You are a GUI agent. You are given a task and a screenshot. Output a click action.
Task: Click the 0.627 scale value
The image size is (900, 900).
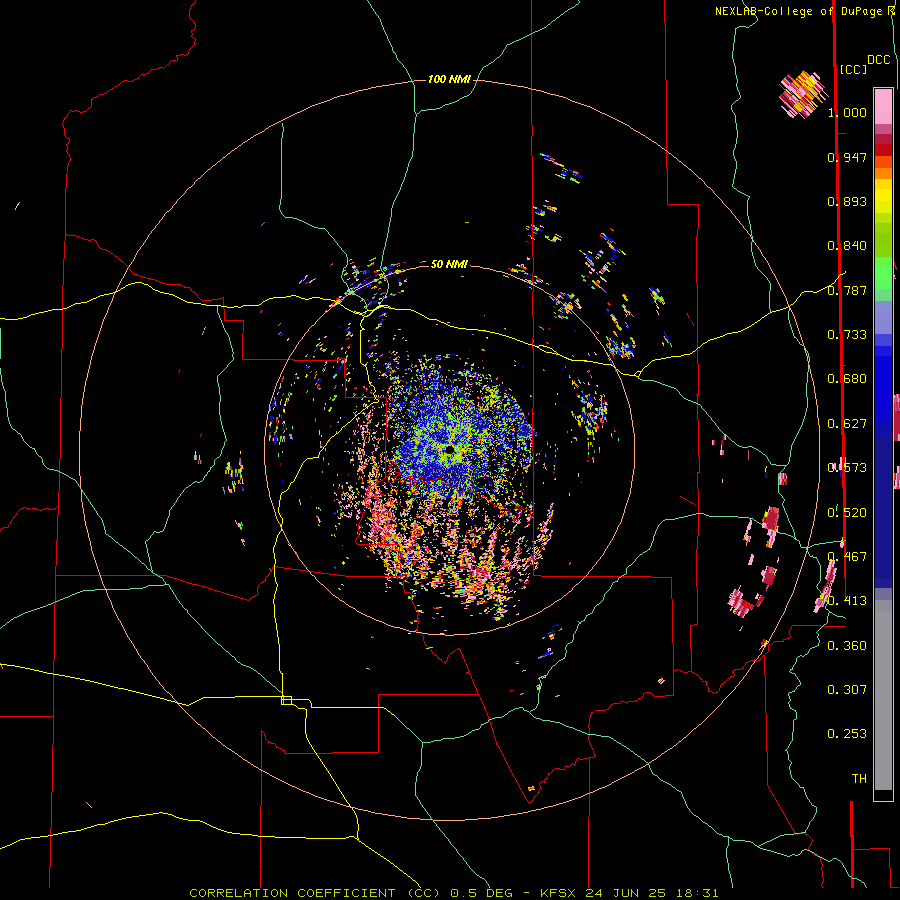[x=847, y=424]
